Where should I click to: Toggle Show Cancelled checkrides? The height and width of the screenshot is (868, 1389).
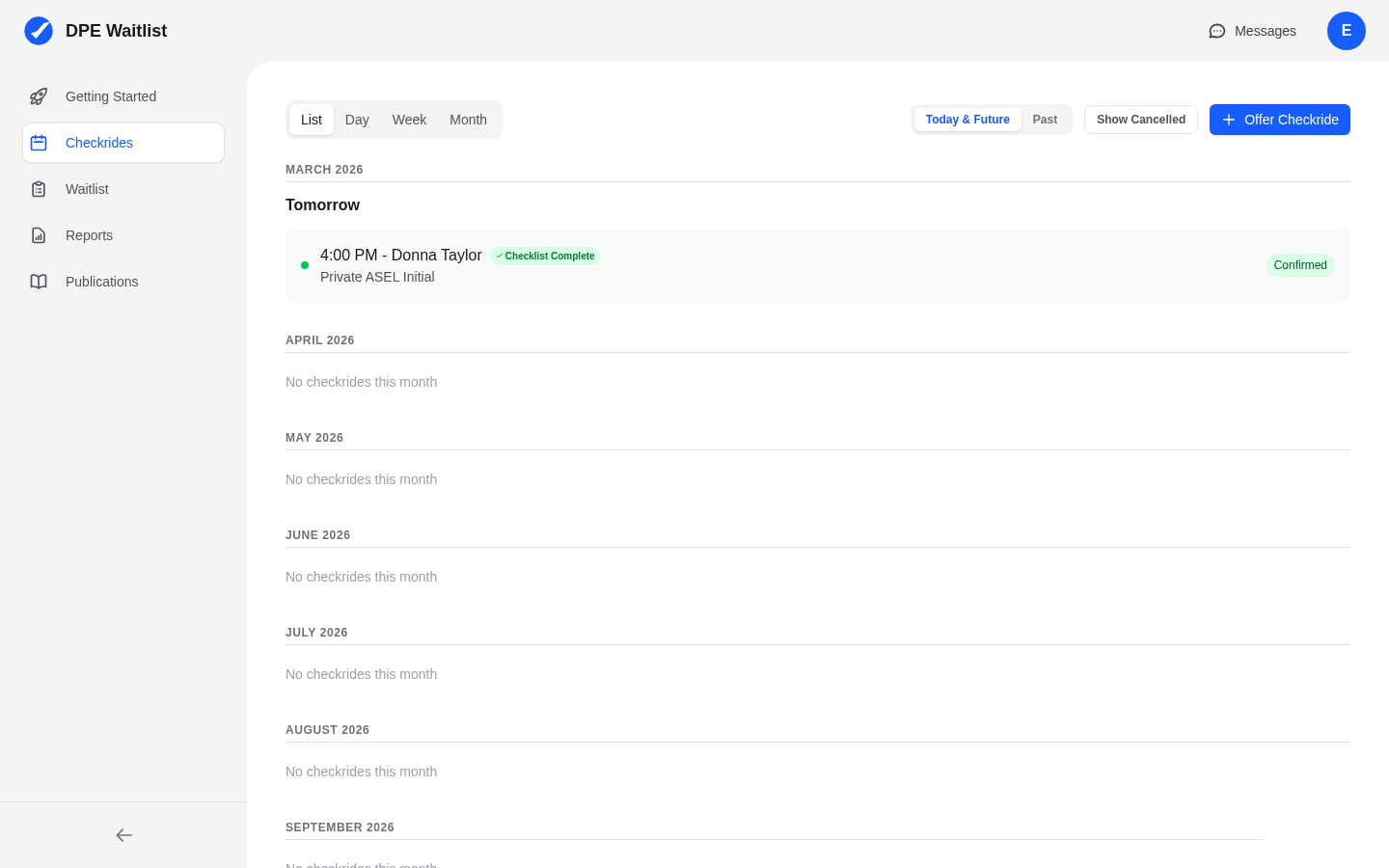(x=1140, y=120)
